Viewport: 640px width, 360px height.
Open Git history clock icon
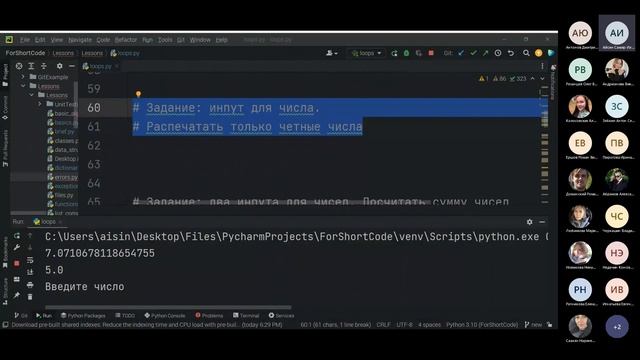pyautogui.click(x=498, y=53)
